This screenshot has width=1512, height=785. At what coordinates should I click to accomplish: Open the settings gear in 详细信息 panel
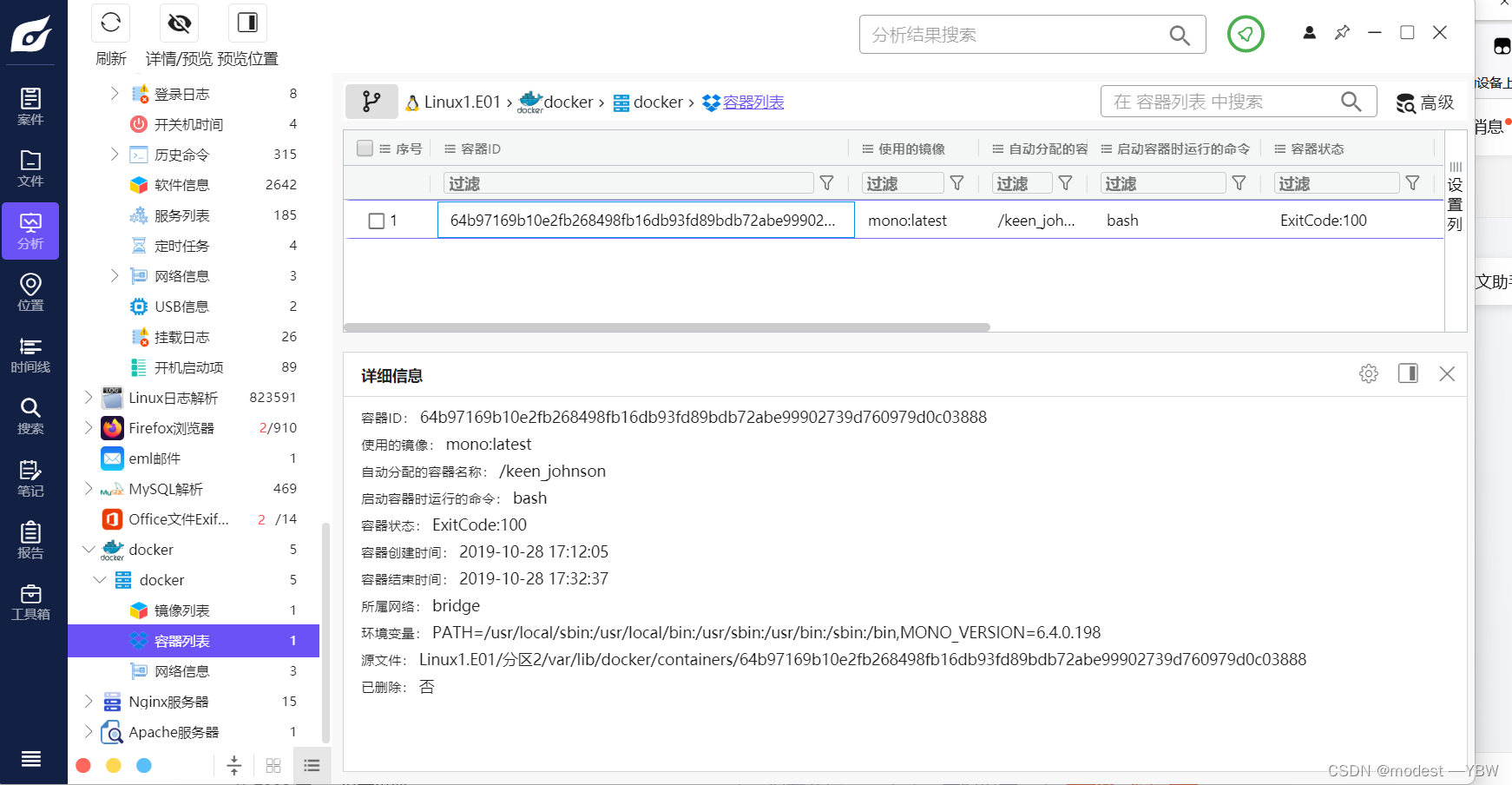coord(1368,373)
